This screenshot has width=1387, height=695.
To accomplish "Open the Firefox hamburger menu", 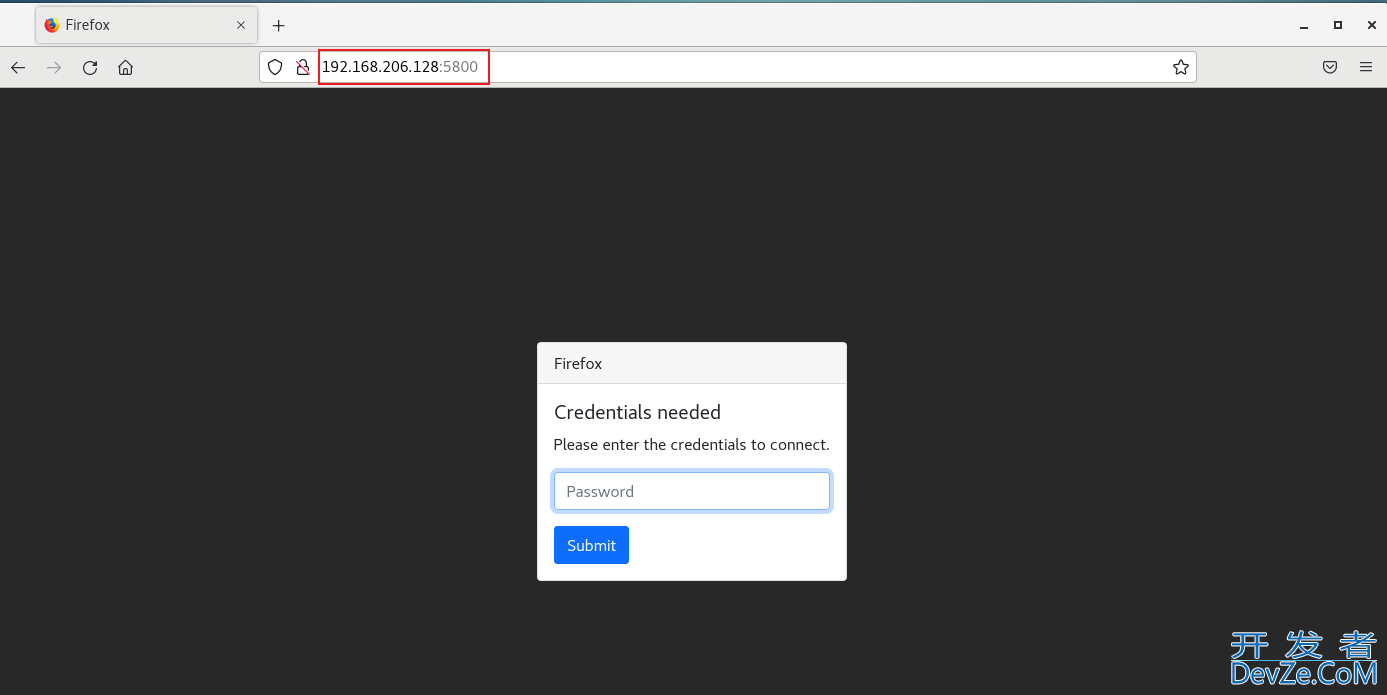I will [1366, 68].
